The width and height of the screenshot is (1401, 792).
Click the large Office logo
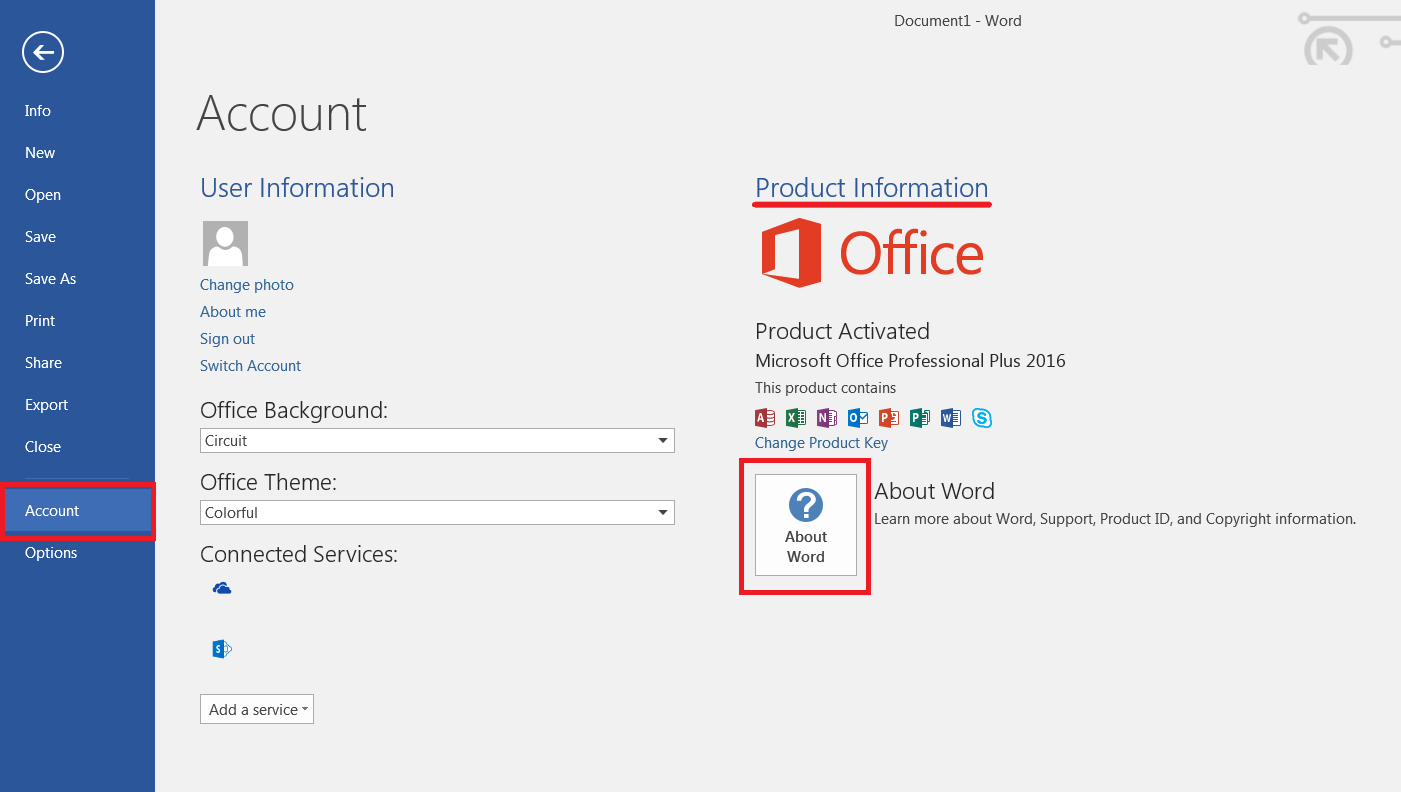tap(872, 253)
